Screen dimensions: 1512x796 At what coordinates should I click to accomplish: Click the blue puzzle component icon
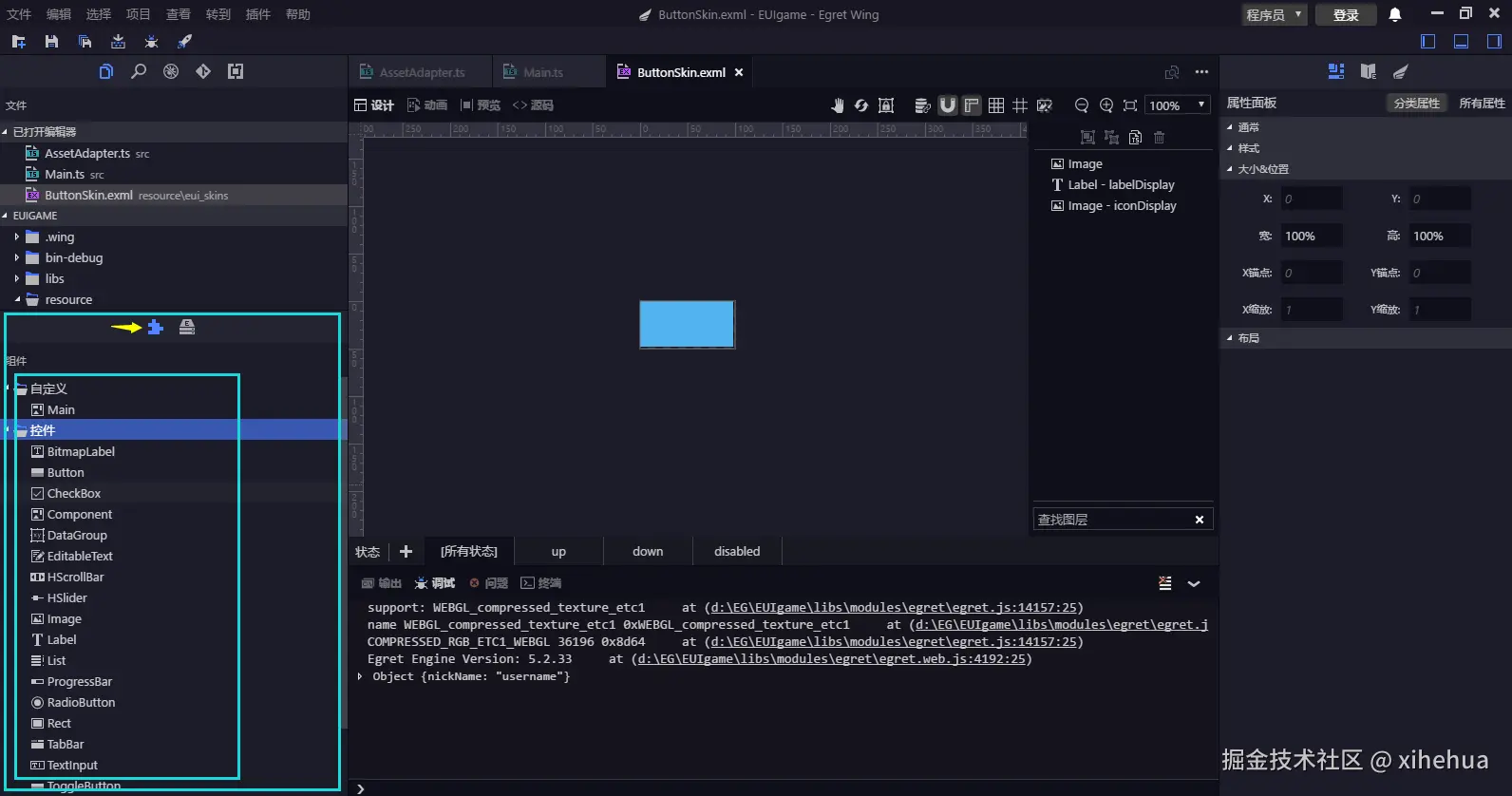click(x=156, y=328)
